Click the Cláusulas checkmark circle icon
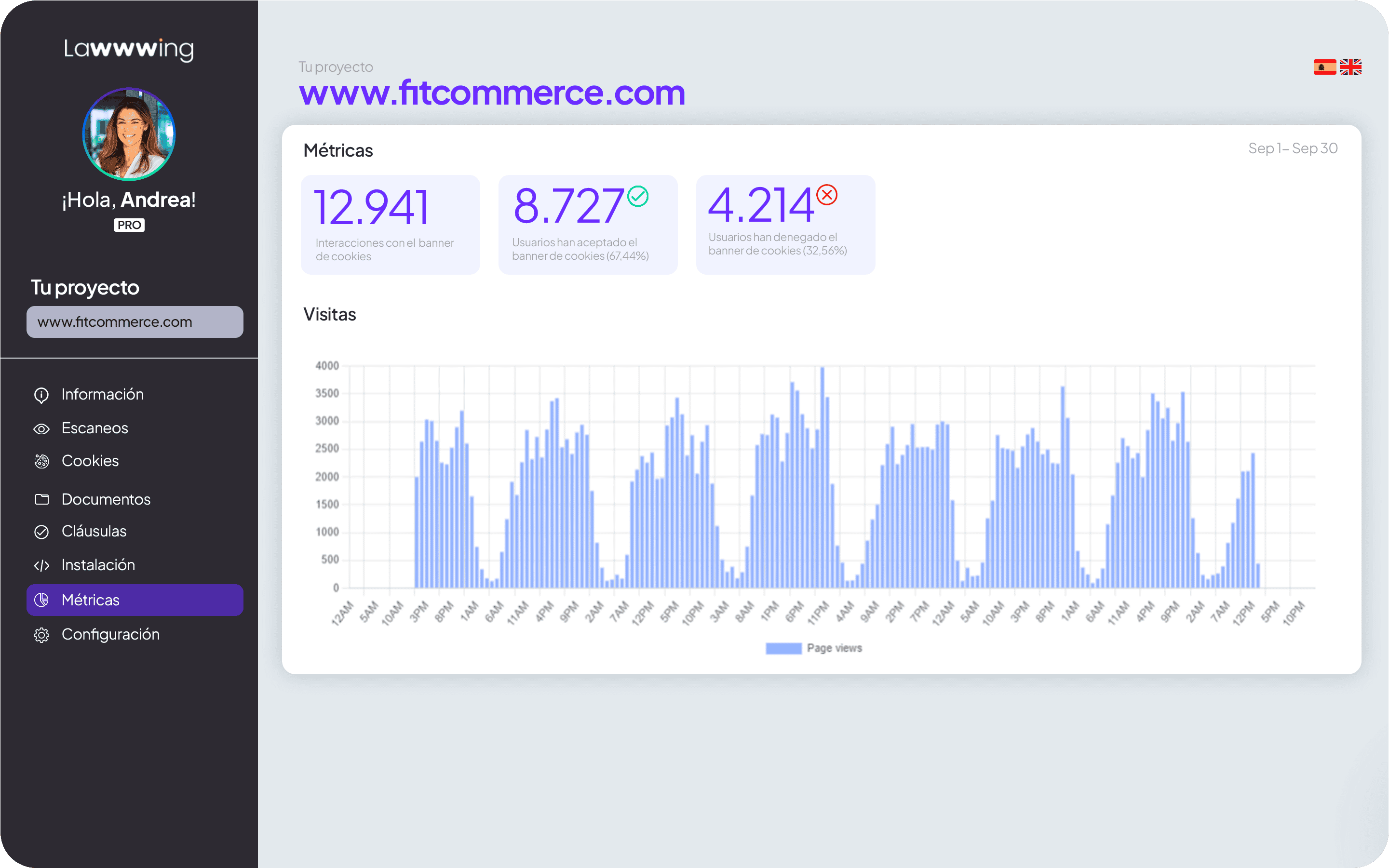Screen dimensions: 1389x868 (41, 532)
